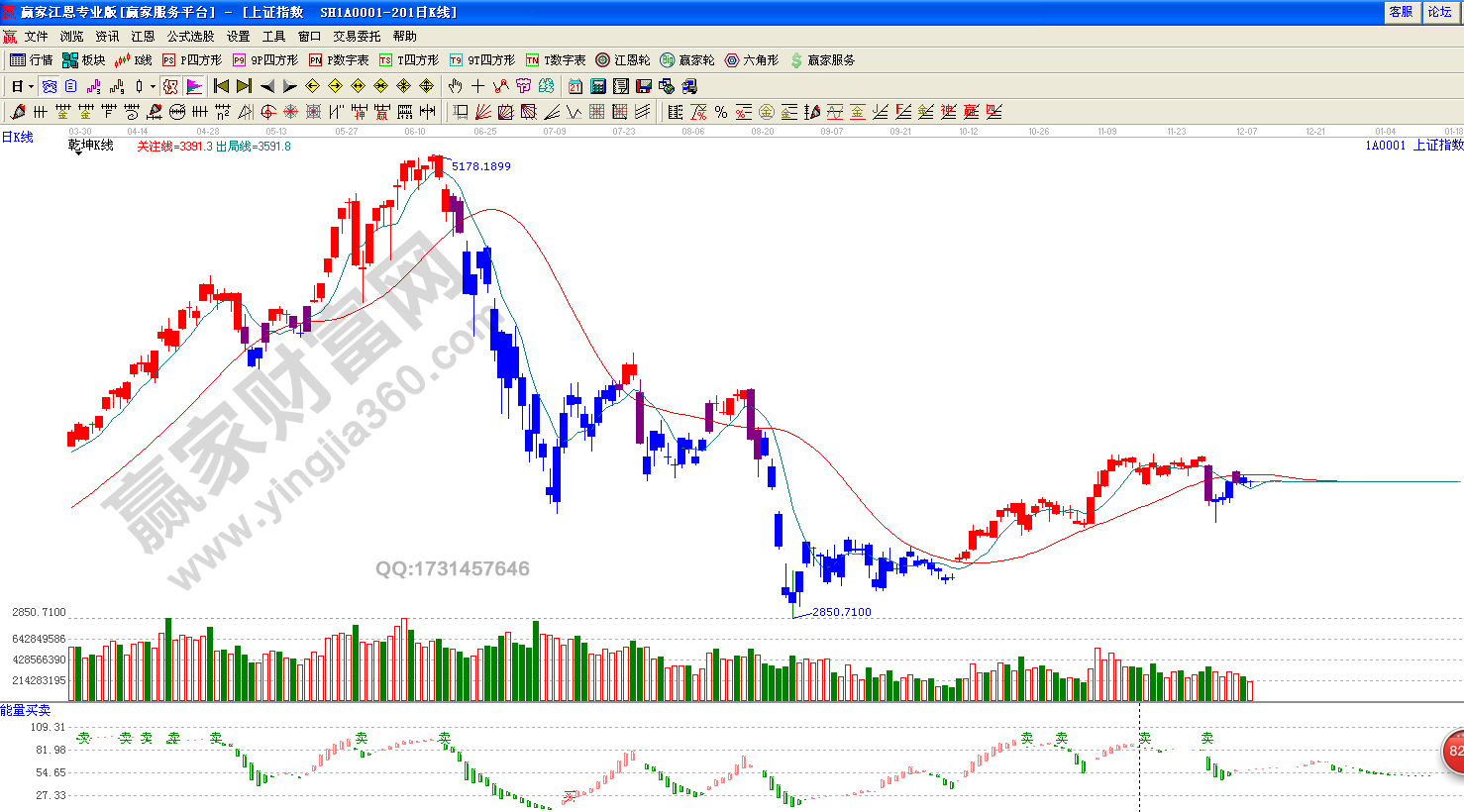Image resolution: width=1464 pixels, height=812 pixels.
Task: Toggle the pink flag toolbar button
Action: [193, 87]
